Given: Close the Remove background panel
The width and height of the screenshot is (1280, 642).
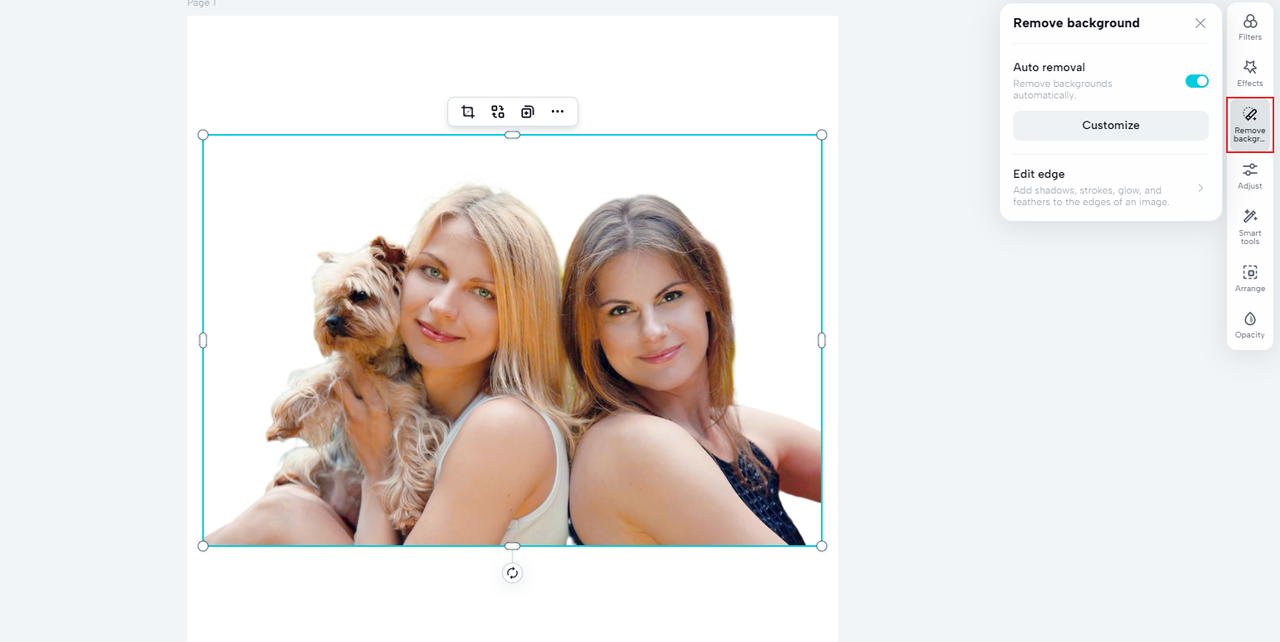Looking at the screenshot, I should coord(1200,23).
